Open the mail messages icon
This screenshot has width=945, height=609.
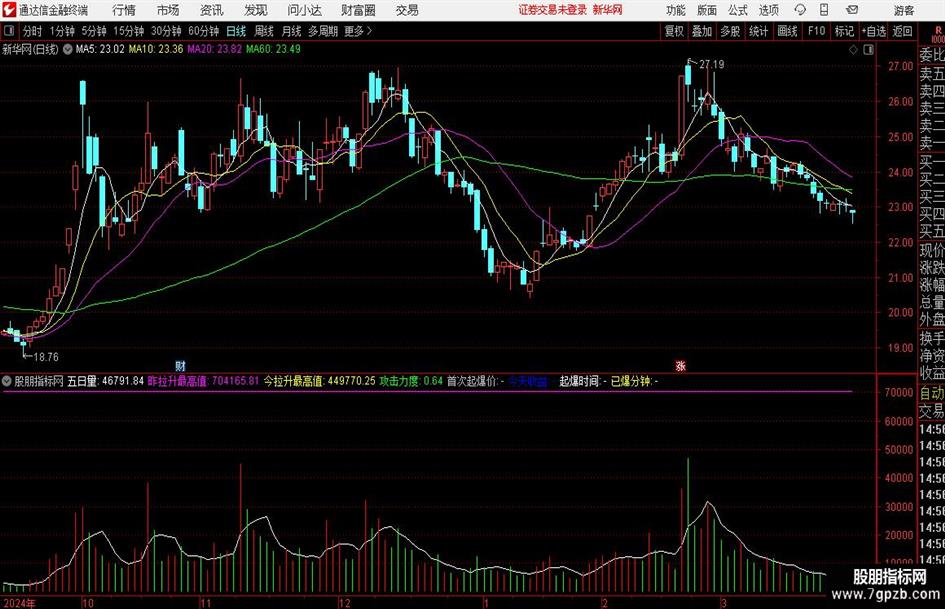pos(852,10)
